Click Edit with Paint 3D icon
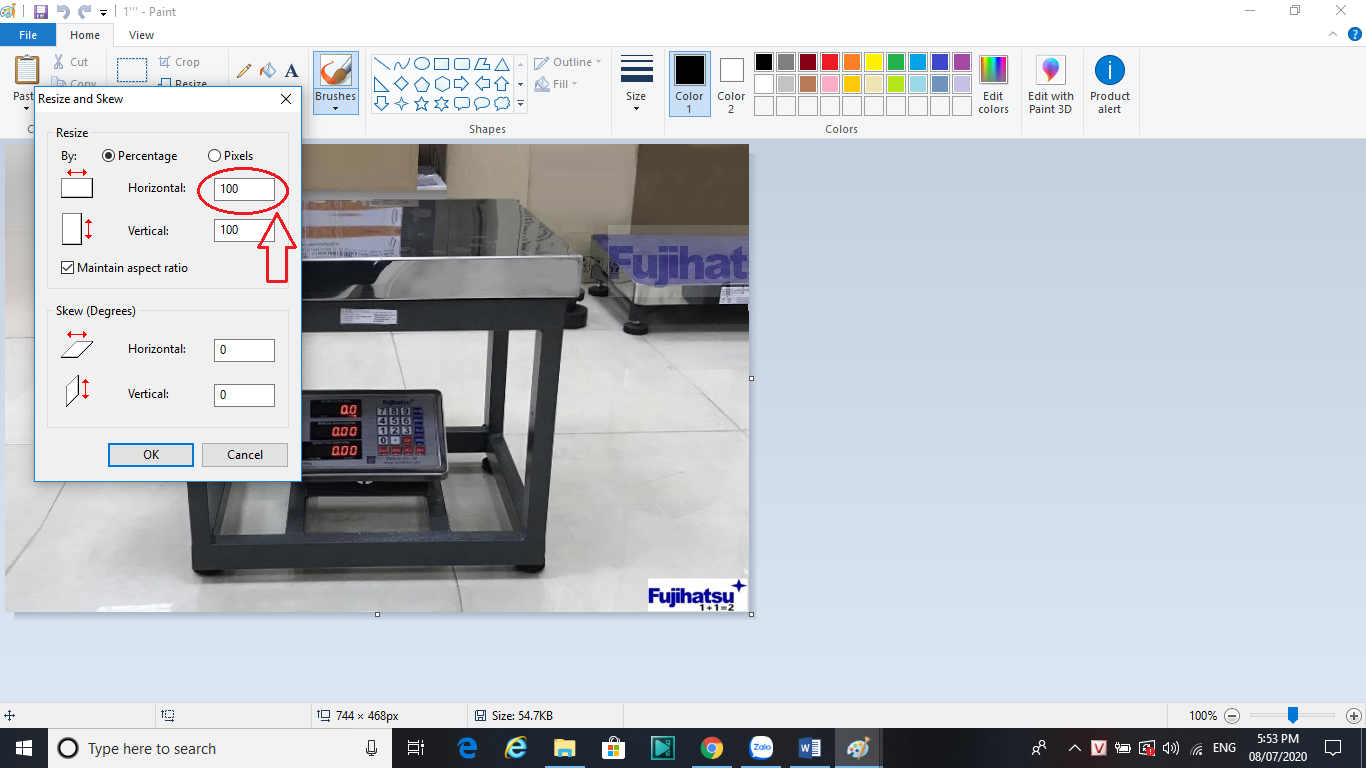The width and height of the screenshot is (1366, 768). click(1050, 84)
